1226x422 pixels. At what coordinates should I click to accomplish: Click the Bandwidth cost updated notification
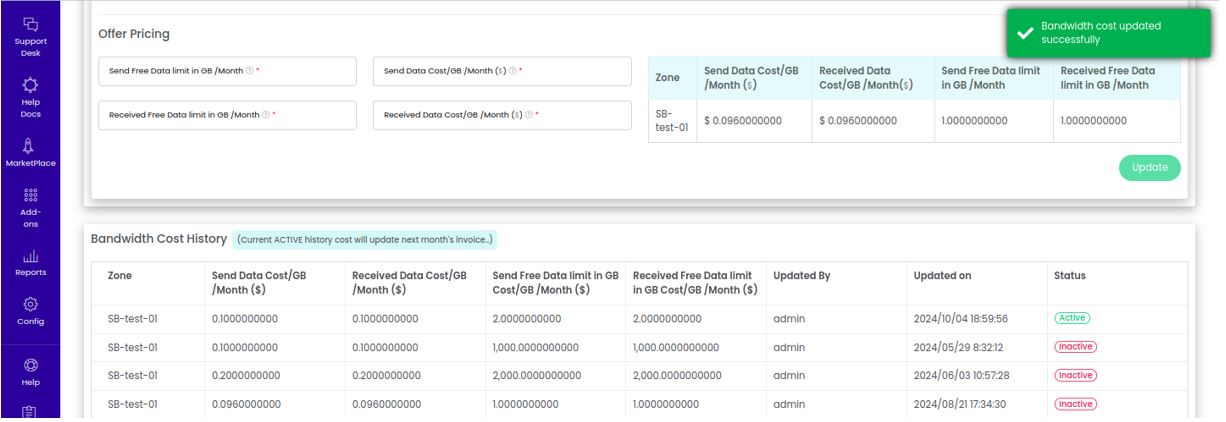(1107, 33)
